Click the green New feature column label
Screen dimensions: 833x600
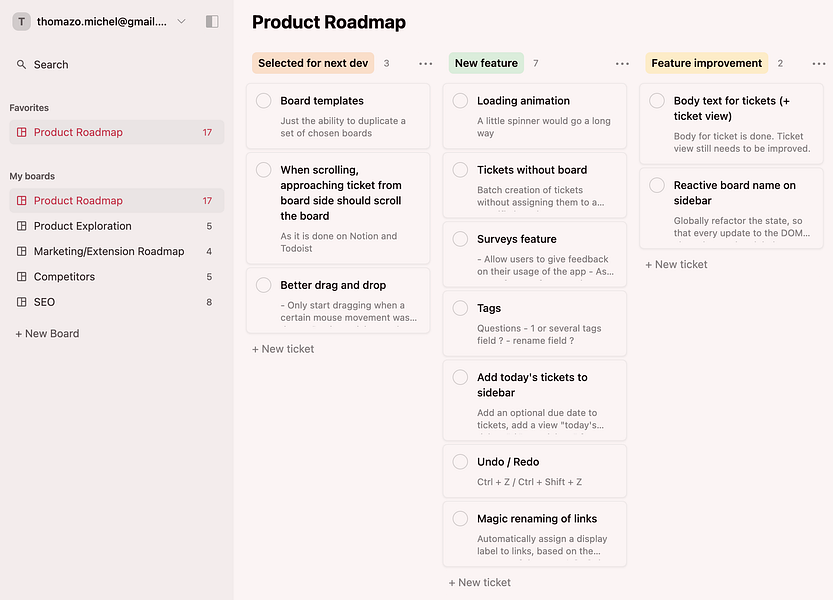point(486,64)
